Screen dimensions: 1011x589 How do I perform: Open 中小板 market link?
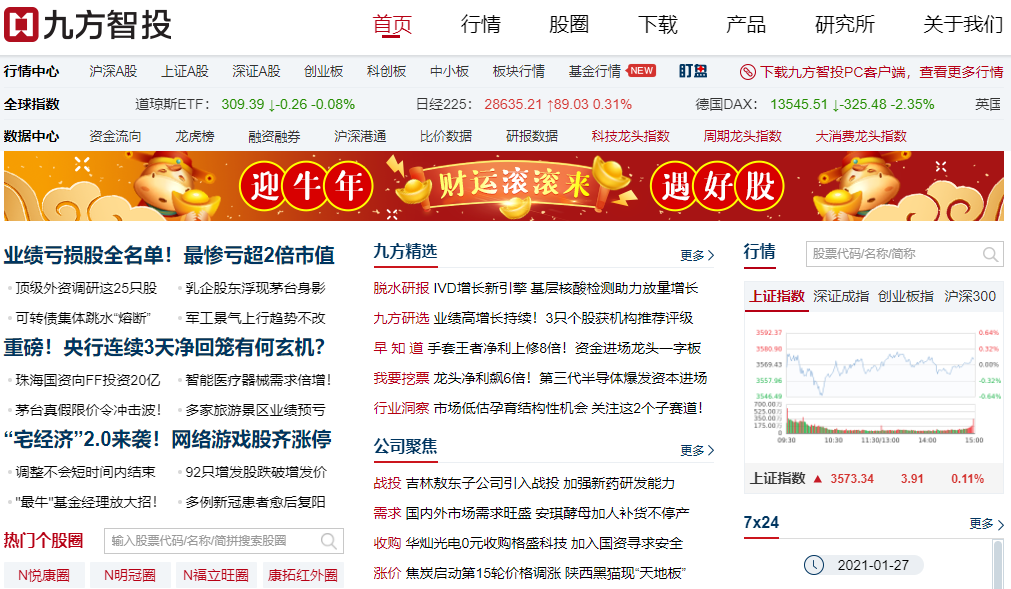pyautogui.click(x=449, y=72)
